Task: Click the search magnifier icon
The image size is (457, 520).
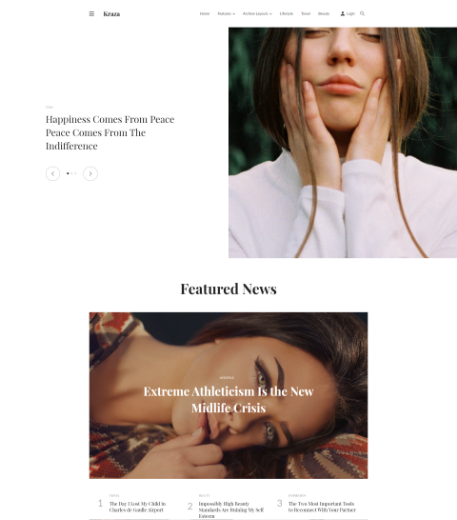Action: [x=362, y=14]
